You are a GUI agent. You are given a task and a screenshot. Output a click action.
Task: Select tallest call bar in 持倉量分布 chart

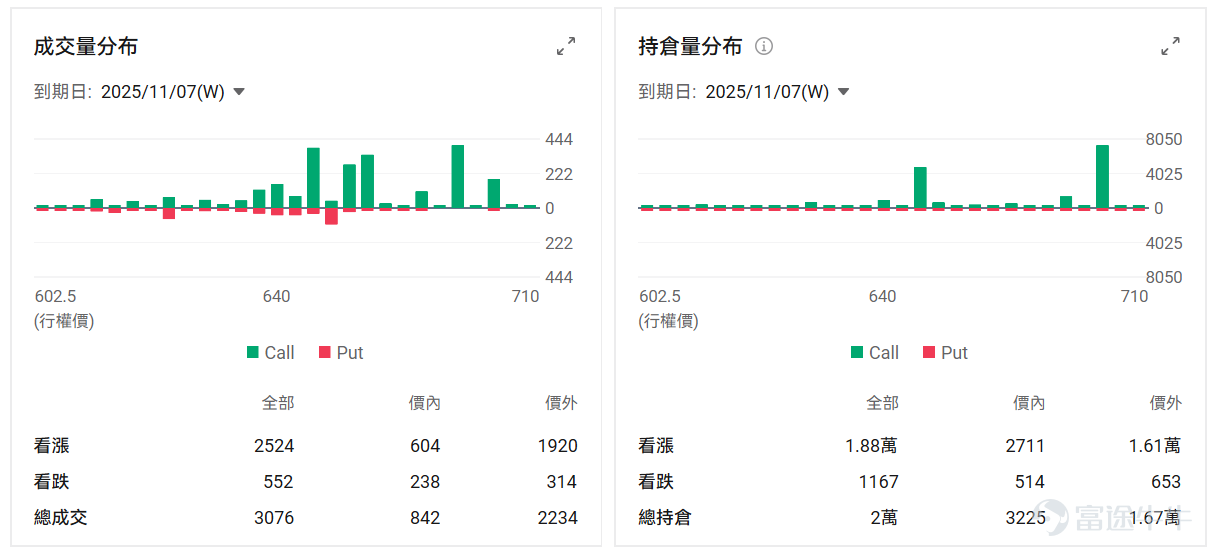[1102, 176]
